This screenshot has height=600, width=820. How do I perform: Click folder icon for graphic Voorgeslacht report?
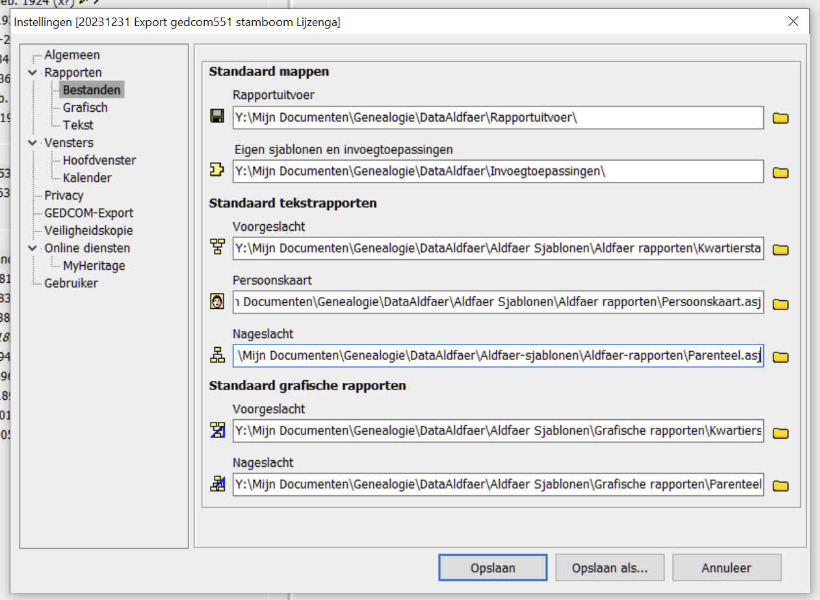tap(781, 433)
